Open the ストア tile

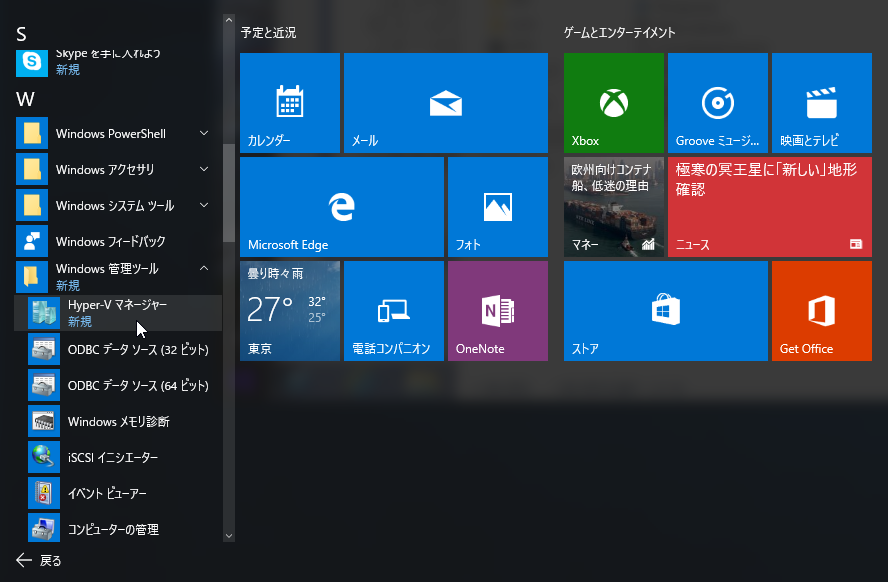point(666,311)
